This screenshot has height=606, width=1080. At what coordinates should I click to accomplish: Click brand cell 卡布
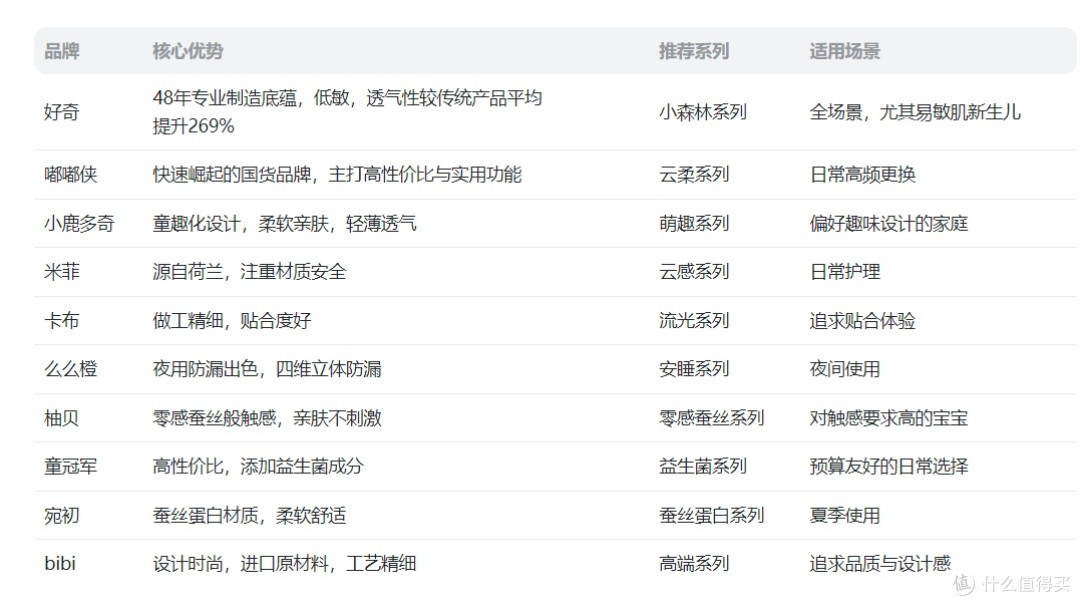(62, 320)
